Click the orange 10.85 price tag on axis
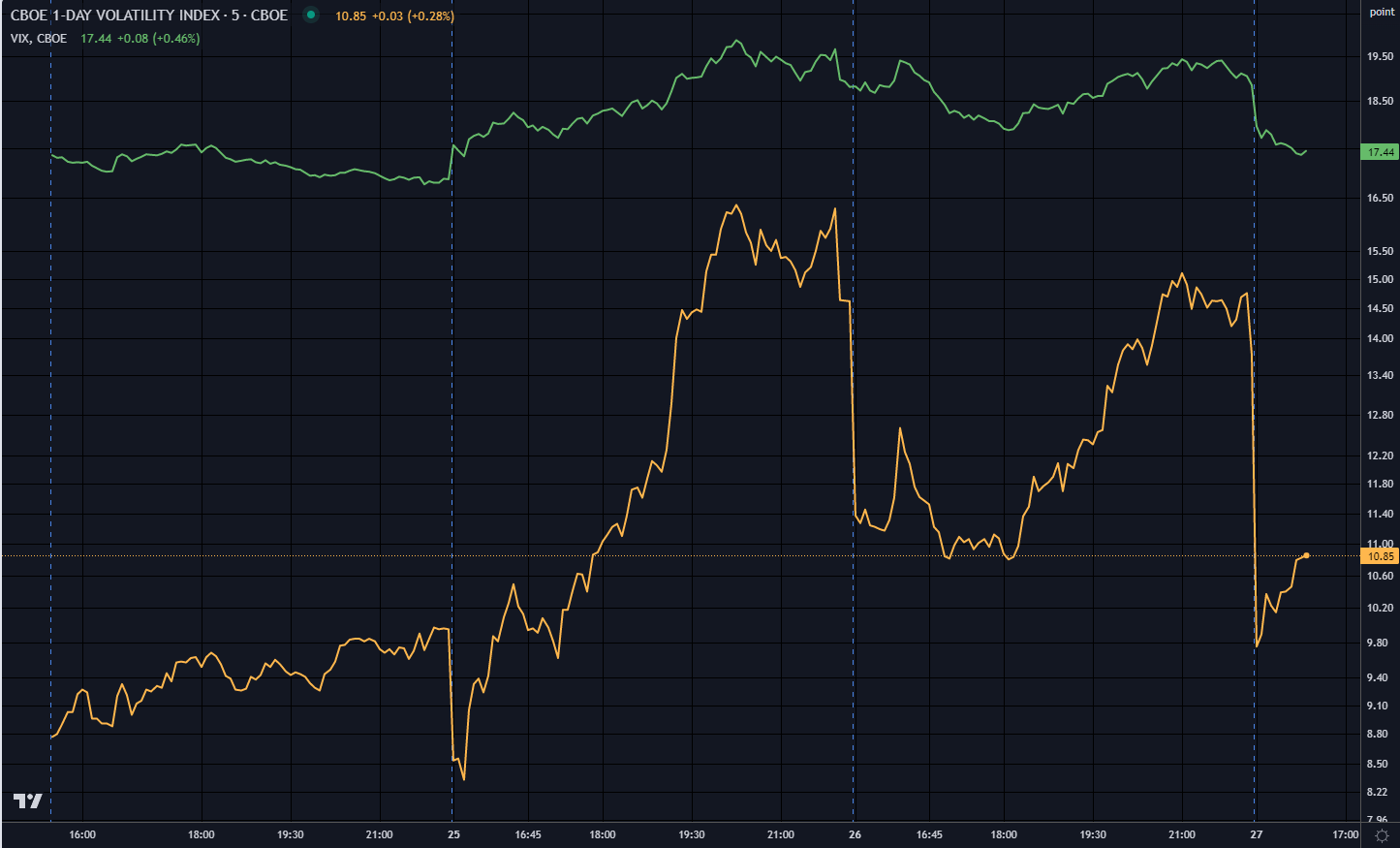This screenshot has width=1400, height=848. [x=1381, y=556]
